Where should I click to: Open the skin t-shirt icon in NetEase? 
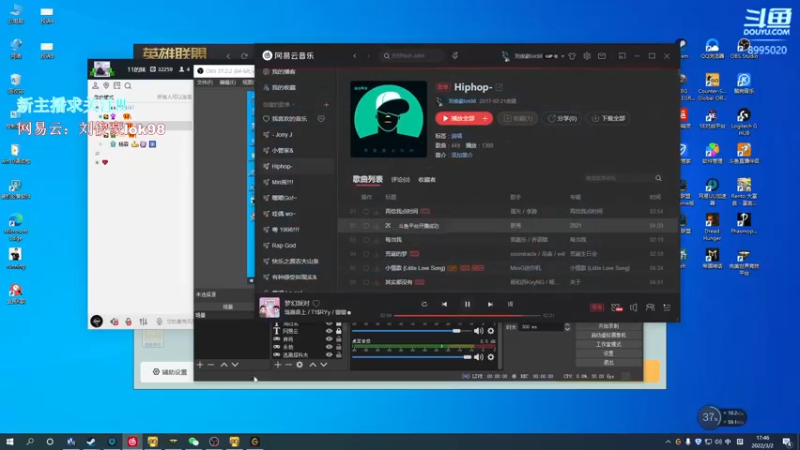pos(572,56)
